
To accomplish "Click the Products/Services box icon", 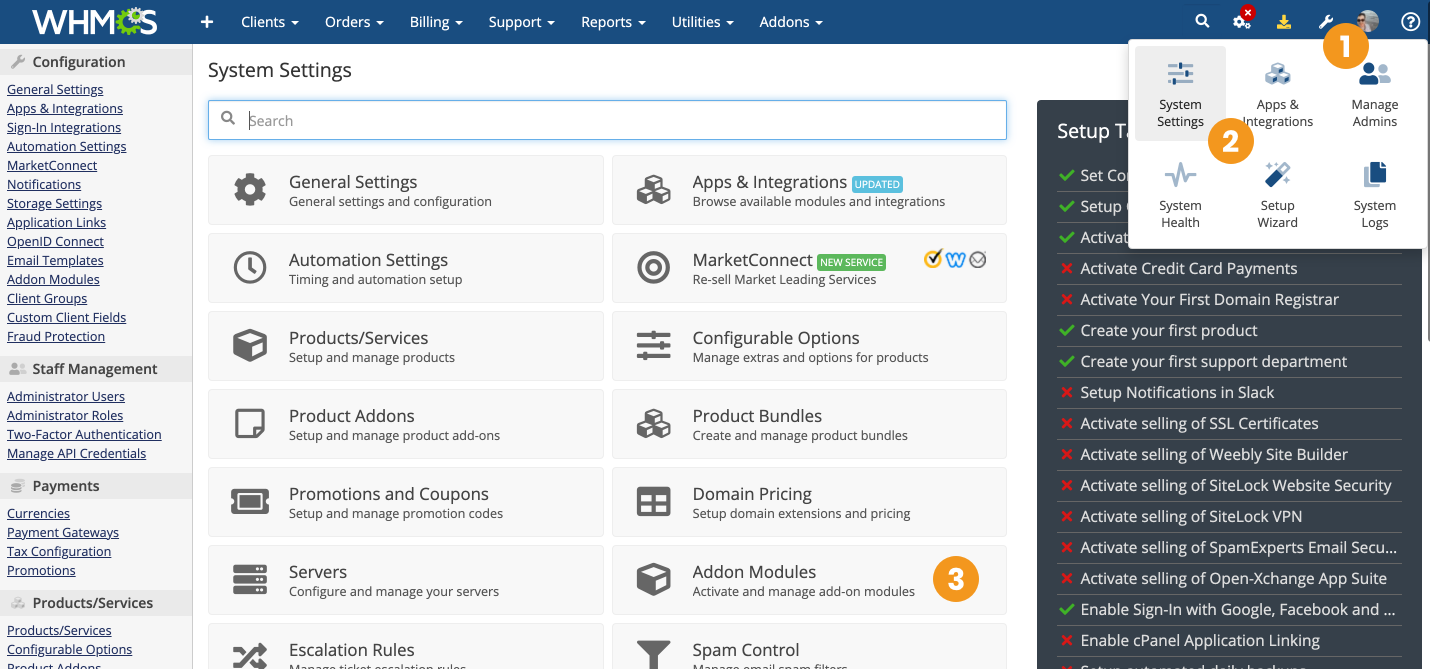I will coord(249,346).
